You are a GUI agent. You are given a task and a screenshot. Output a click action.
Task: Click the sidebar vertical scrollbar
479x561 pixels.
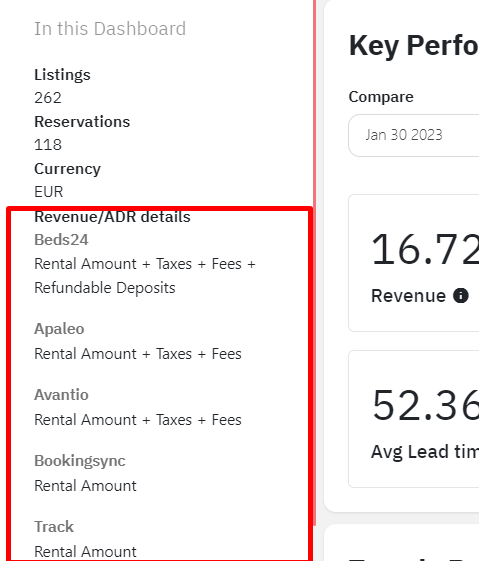pos(314,263)
